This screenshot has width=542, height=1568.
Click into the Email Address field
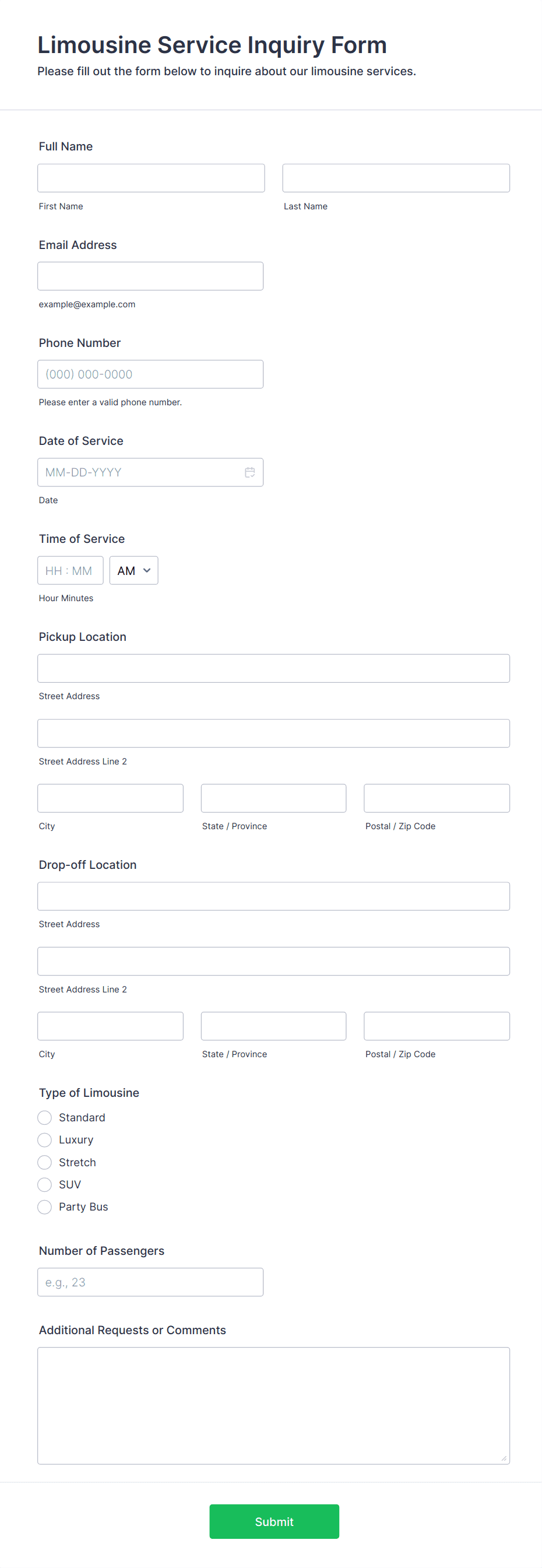point(150,276)
